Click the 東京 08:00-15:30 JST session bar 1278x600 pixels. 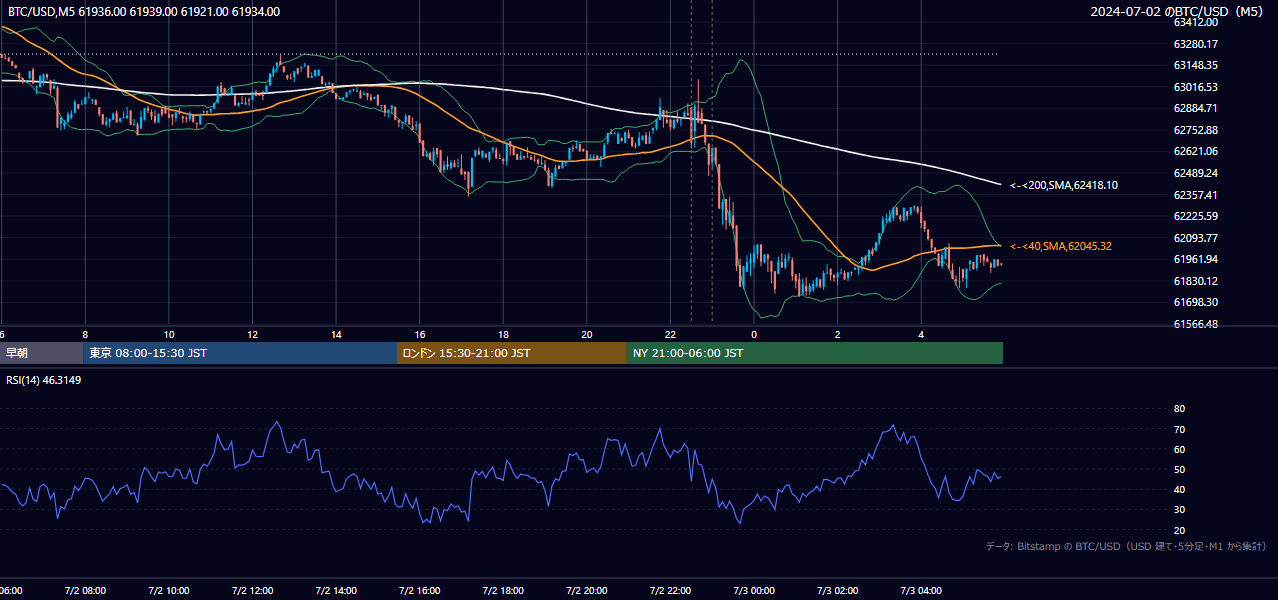pos(240,353)
